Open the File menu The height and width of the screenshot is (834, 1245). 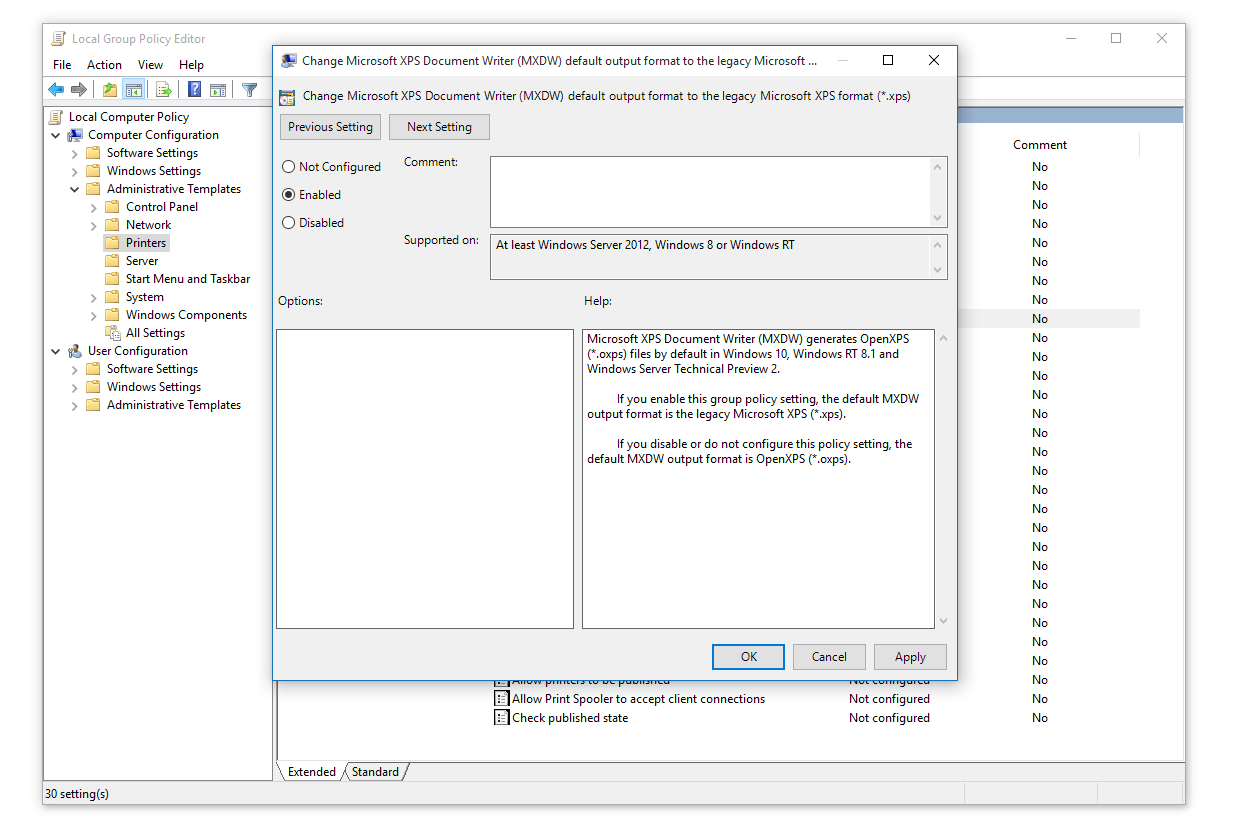(x=62, y=65)
